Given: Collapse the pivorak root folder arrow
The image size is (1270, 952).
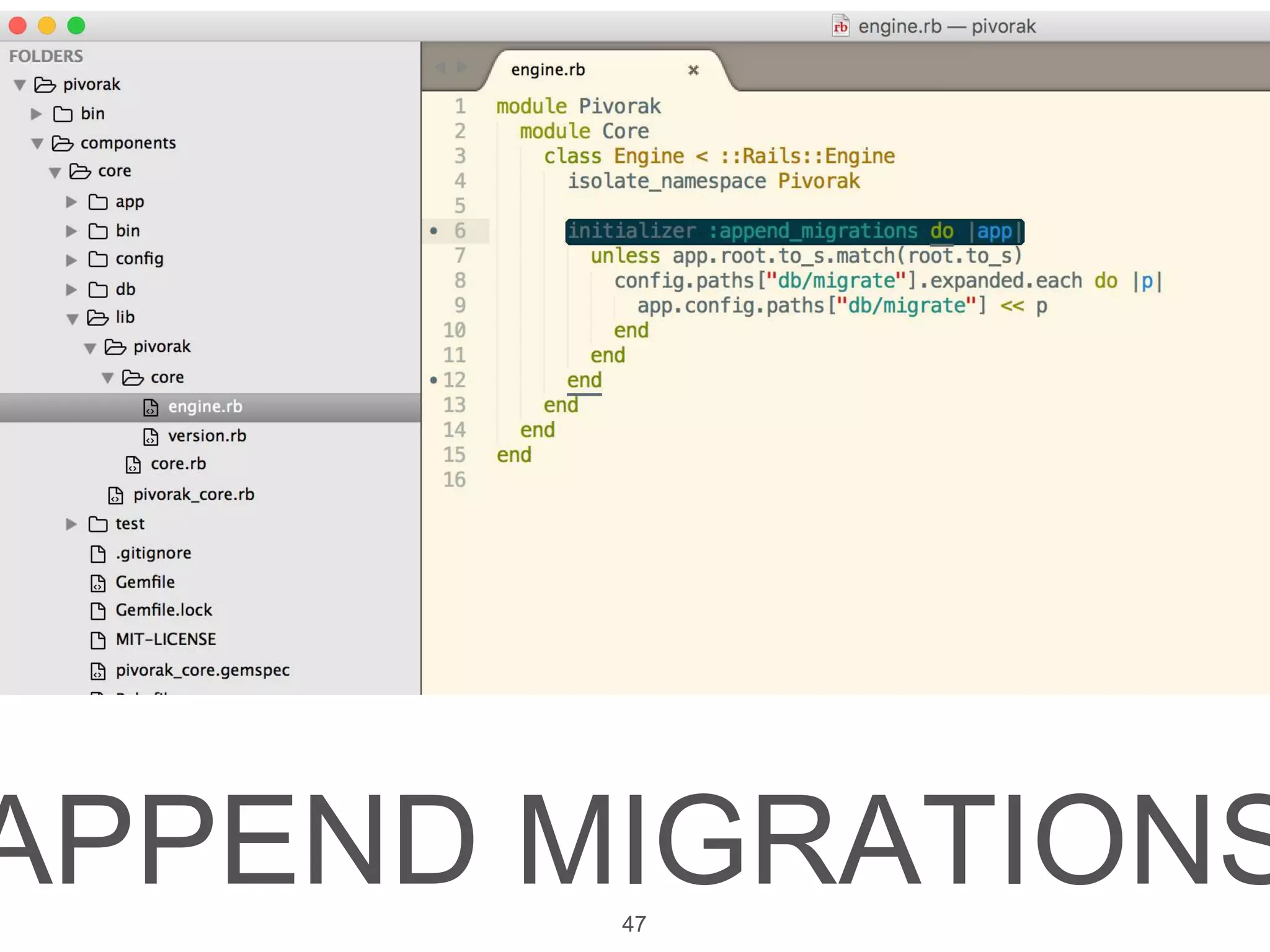Looking at the screenshot, I should [20, 85].
